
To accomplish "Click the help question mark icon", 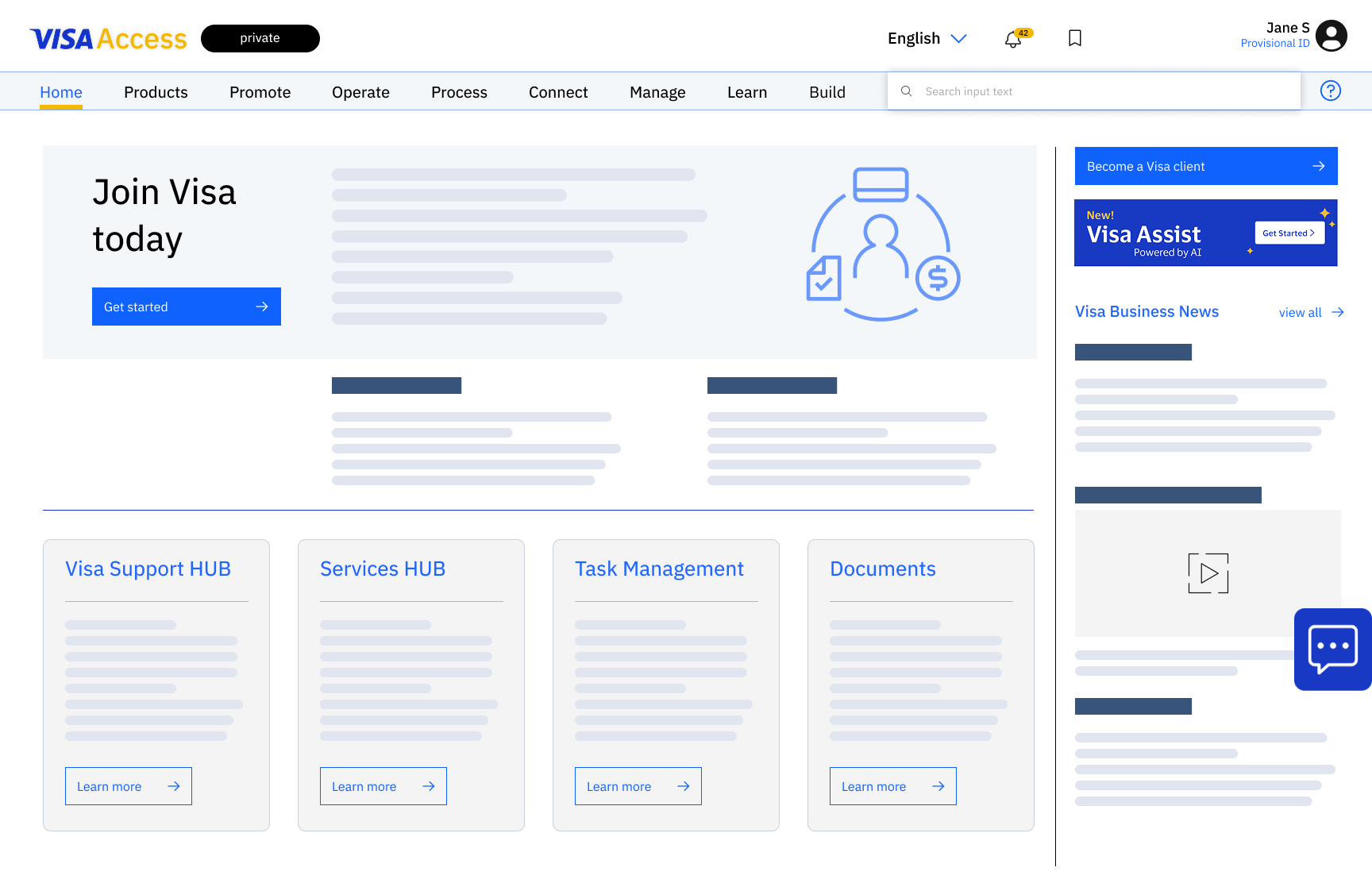I will click(x=1331, y=91).
